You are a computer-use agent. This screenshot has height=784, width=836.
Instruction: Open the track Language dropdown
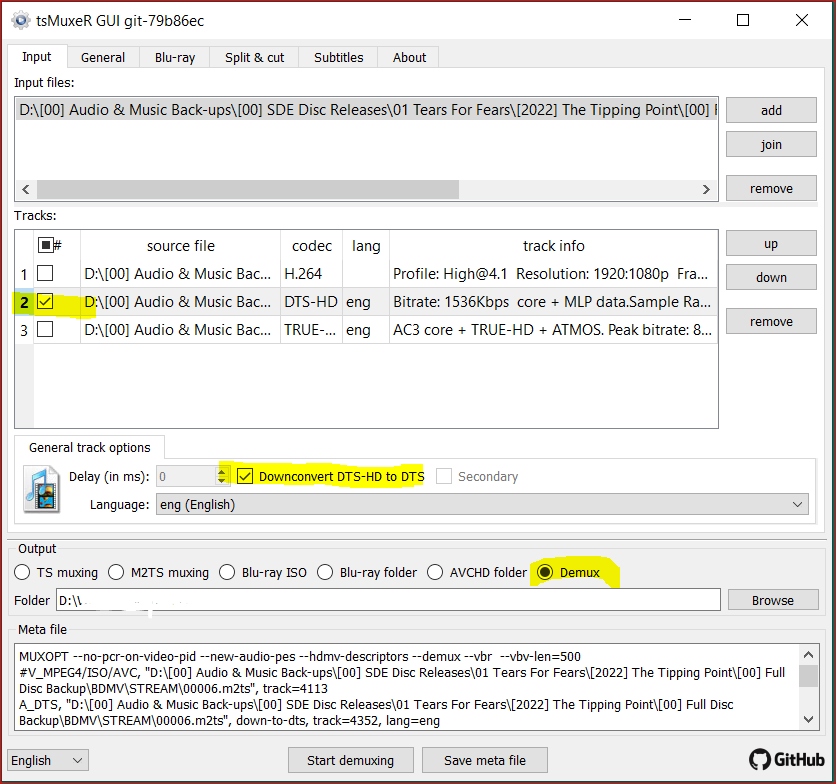(x=482, y=505)
